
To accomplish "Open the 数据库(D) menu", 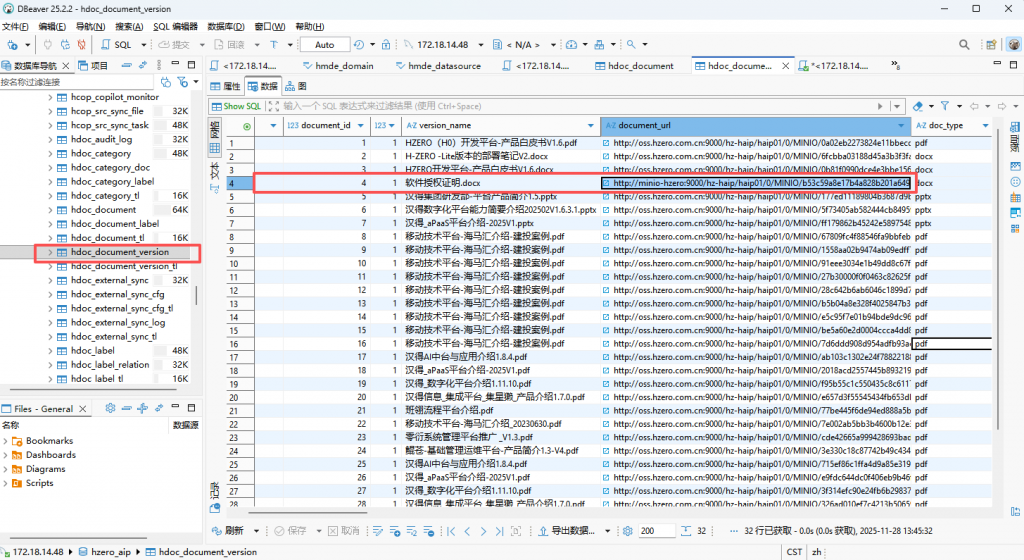I will click(227, 26).
